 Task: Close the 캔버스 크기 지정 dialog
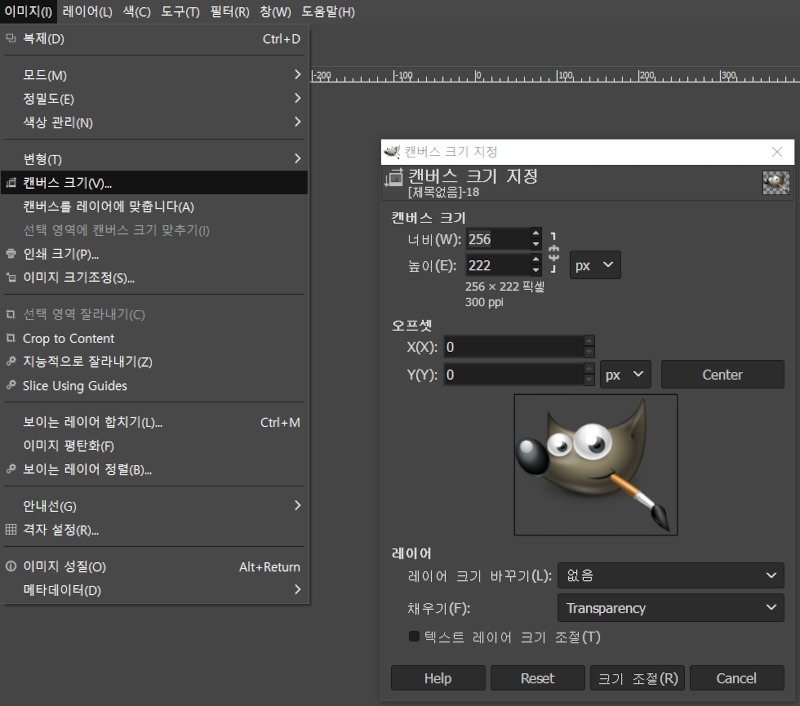point(777,152)
